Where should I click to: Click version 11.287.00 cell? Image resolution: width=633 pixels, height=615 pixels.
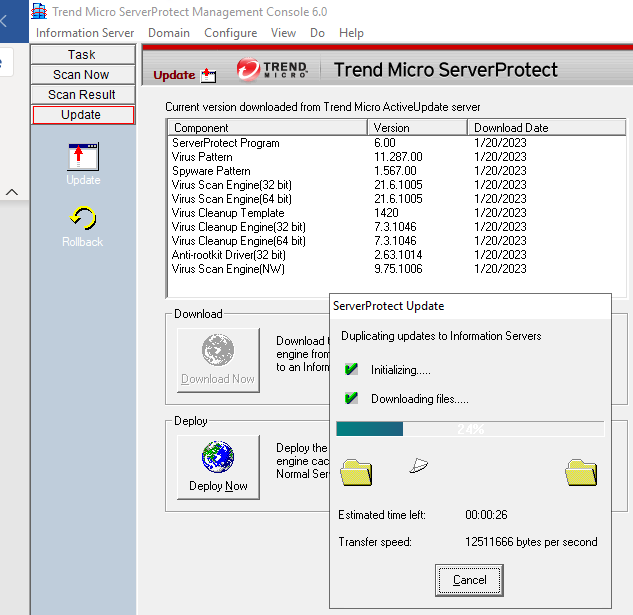coord(398,157)
